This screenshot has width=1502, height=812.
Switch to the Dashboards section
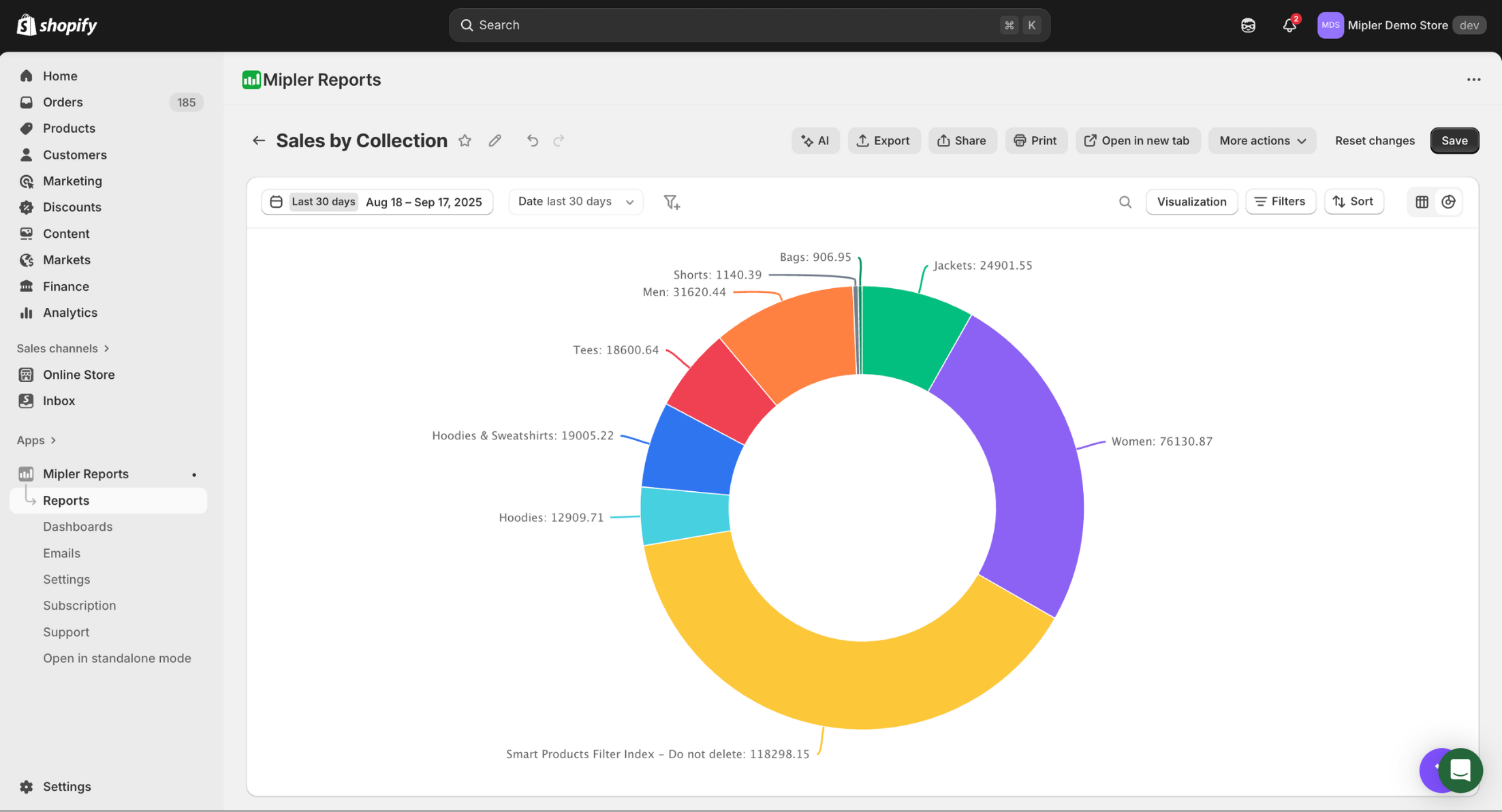click(x=78, y=526)
